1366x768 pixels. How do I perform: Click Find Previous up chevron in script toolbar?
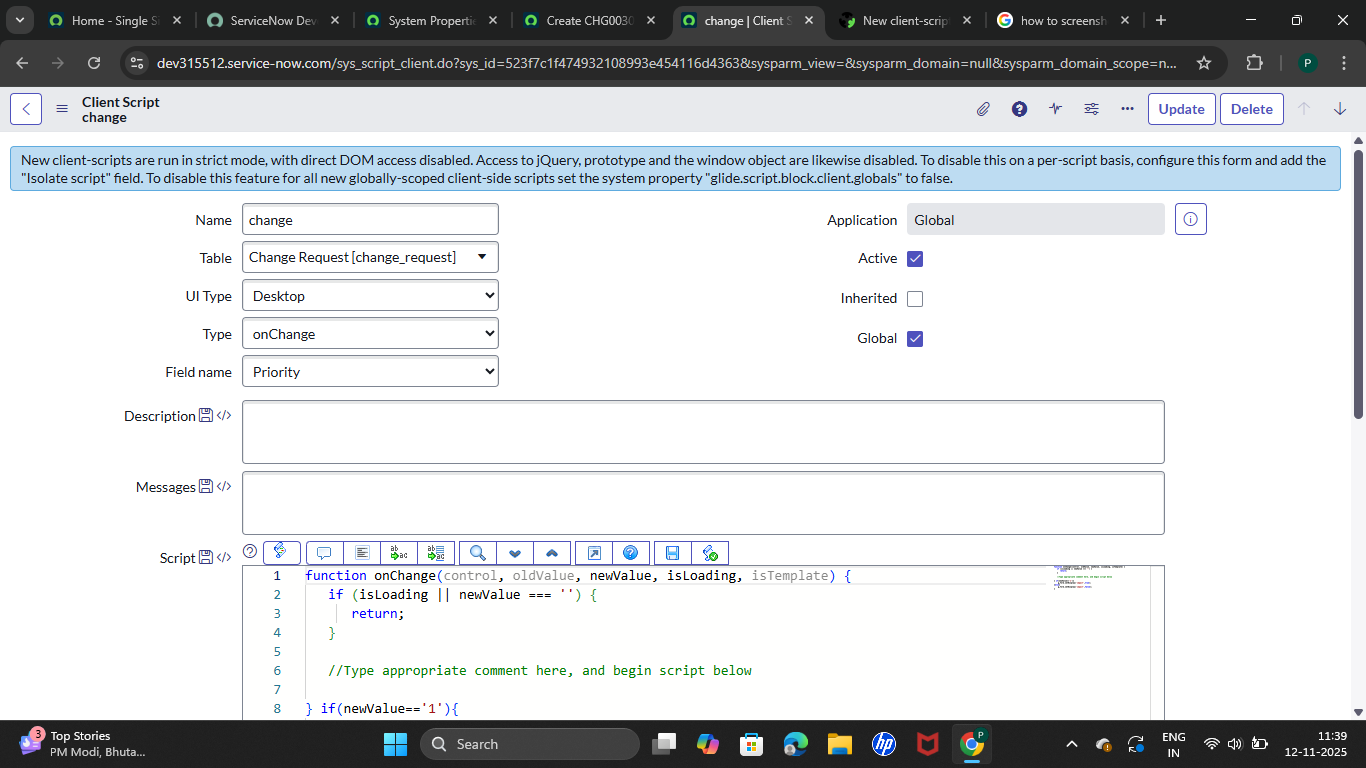click(552, 553)
